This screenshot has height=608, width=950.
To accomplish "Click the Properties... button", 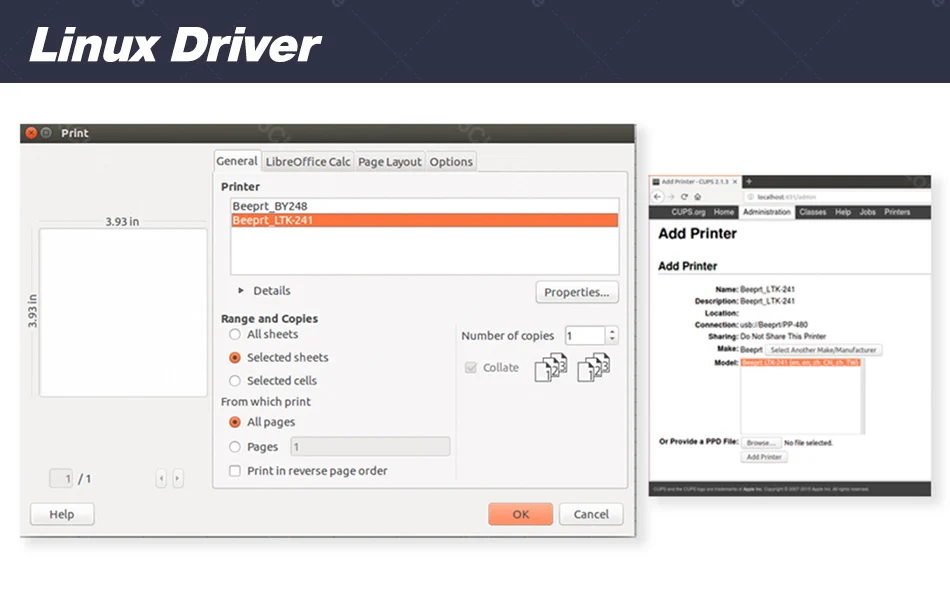I will click(577, 292).
